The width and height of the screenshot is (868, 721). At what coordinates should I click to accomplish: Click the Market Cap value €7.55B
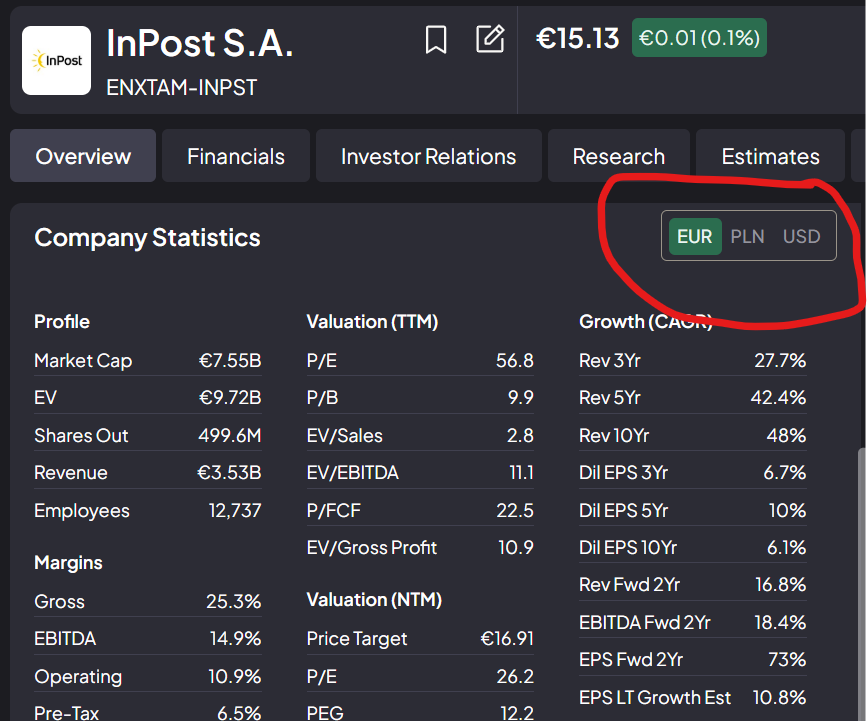point(230,360)
